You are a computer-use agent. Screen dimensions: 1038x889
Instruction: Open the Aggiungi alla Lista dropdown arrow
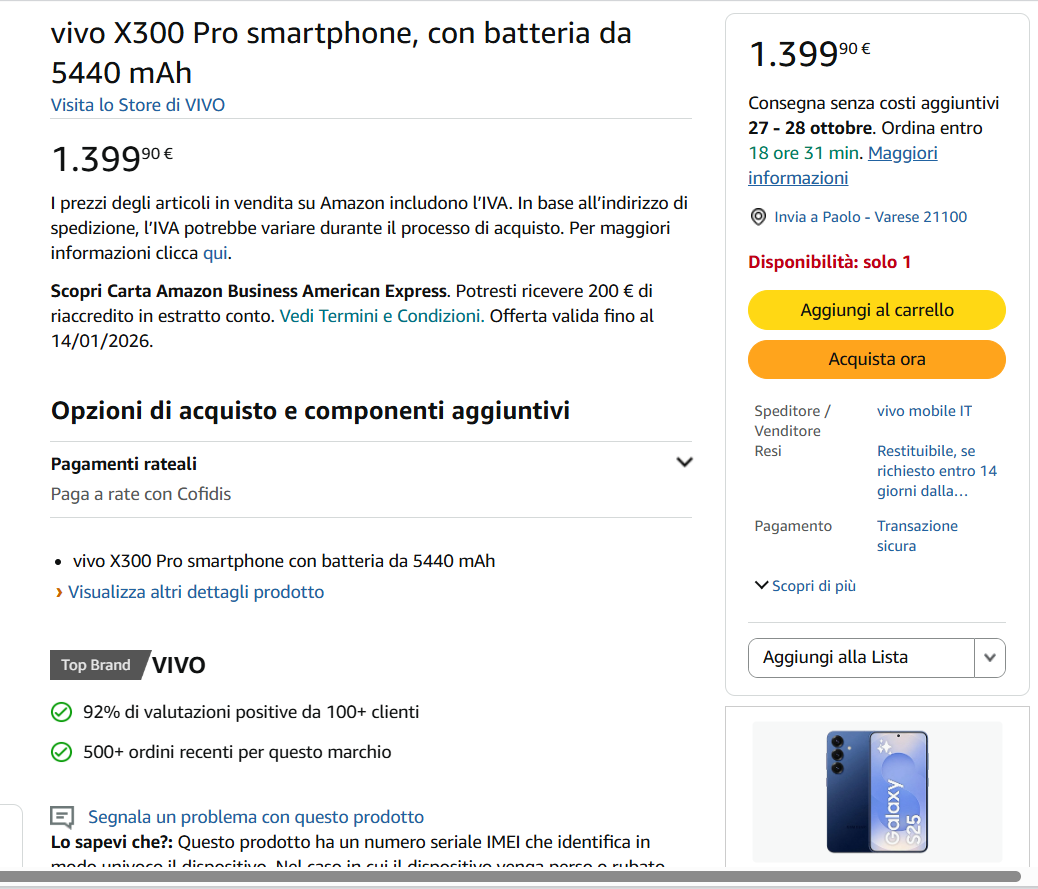[990, 658]
